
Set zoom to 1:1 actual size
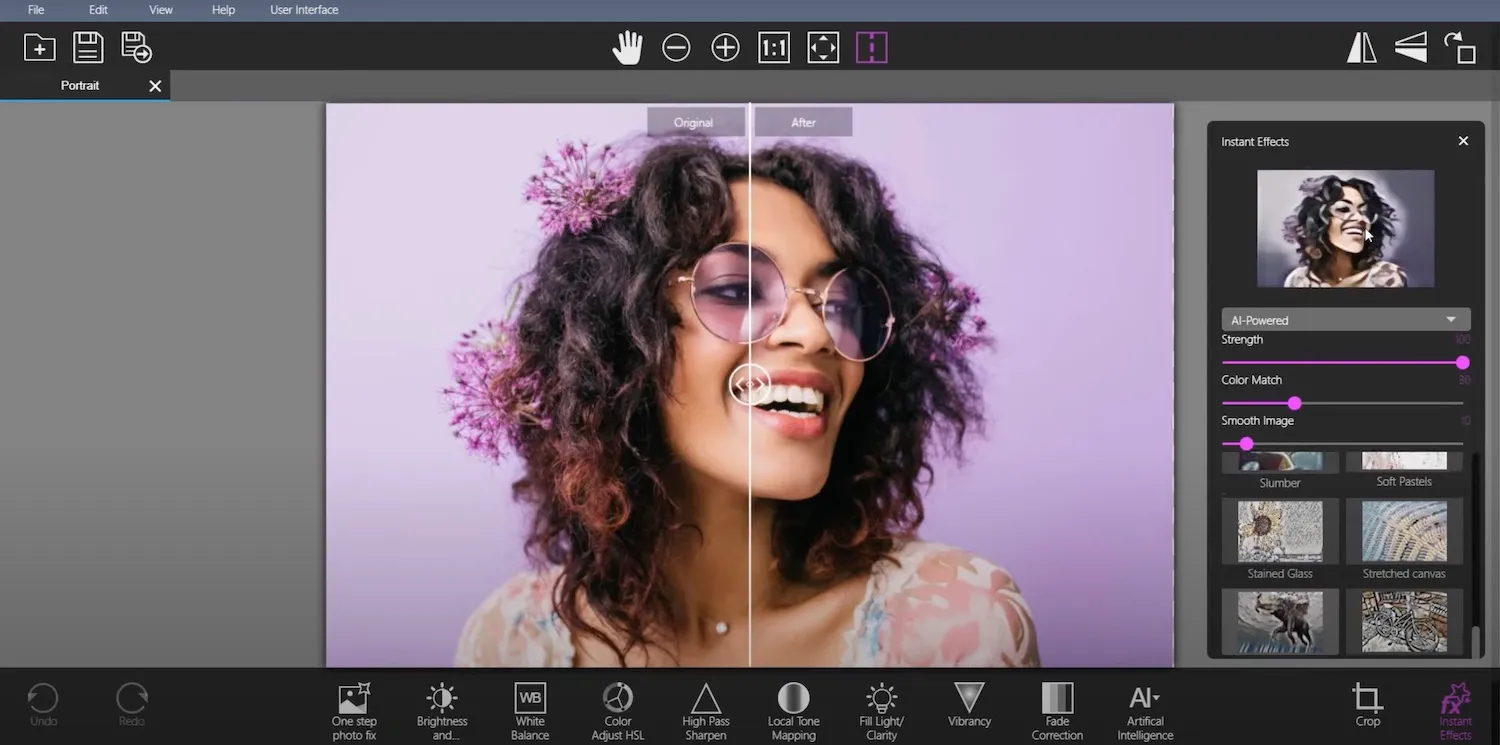pyautogui.click(x=774, y=48)
